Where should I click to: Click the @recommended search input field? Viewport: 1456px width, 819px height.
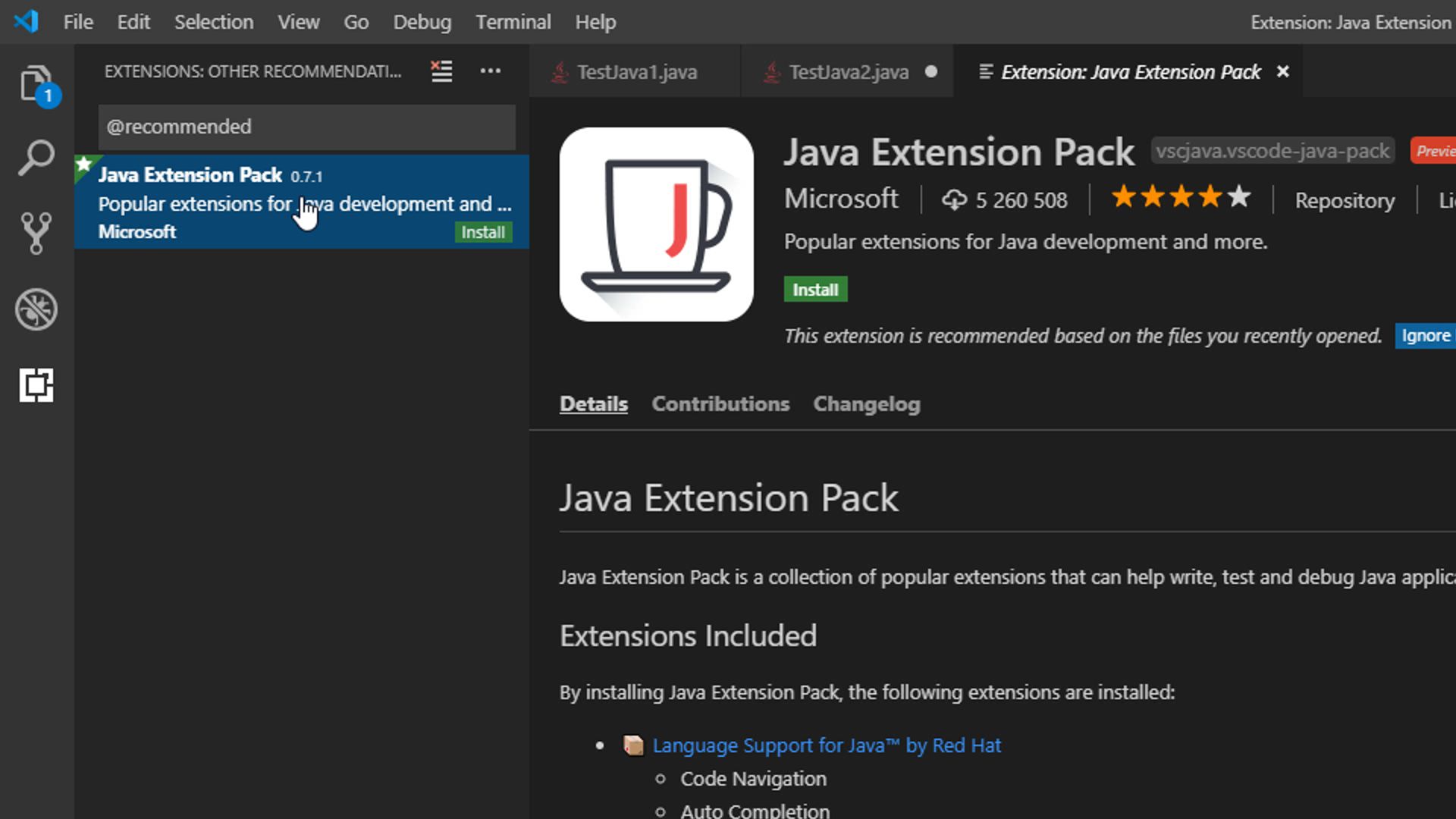[305, 127]
